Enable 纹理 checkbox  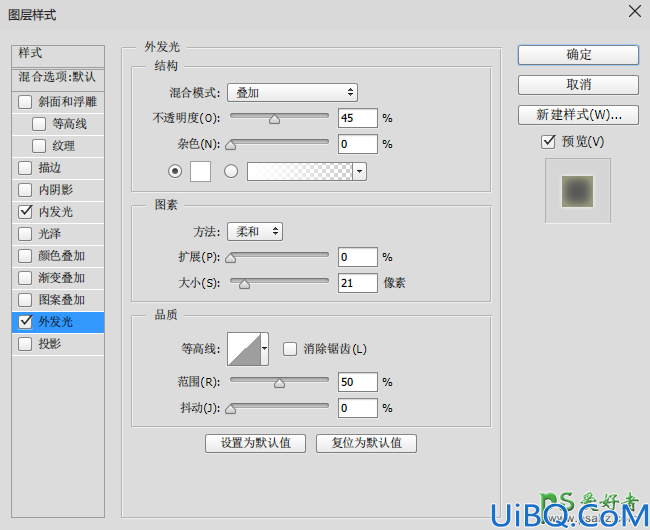[x=39, y=146]
